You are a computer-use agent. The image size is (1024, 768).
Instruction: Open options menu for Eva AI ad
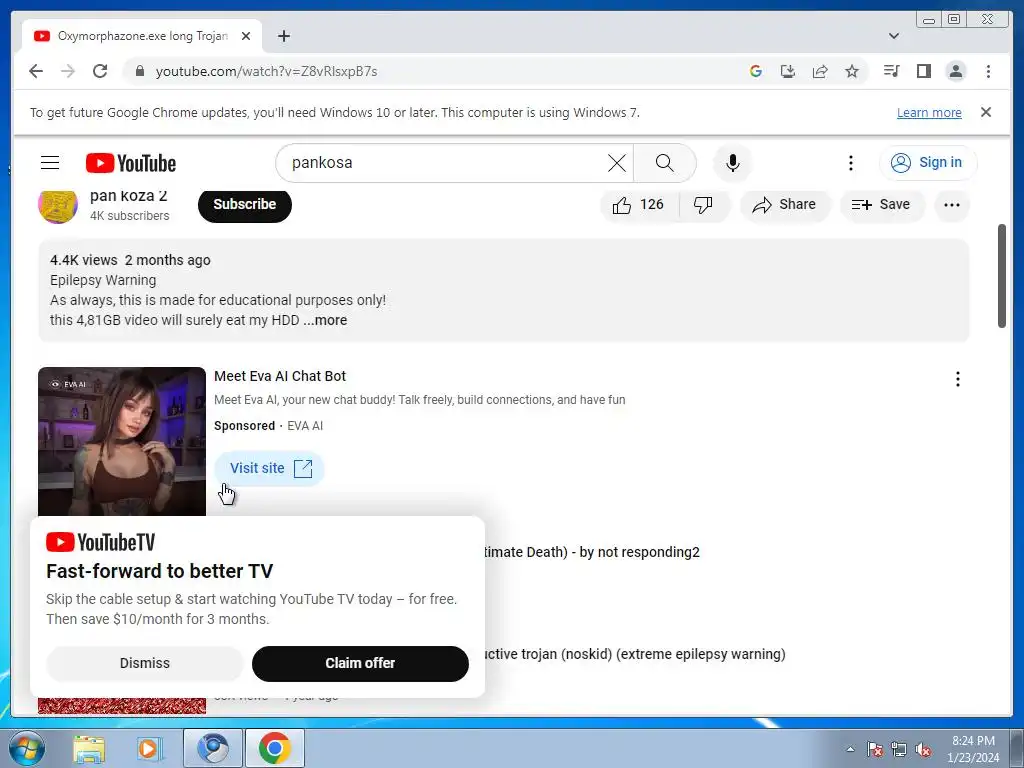957,379
